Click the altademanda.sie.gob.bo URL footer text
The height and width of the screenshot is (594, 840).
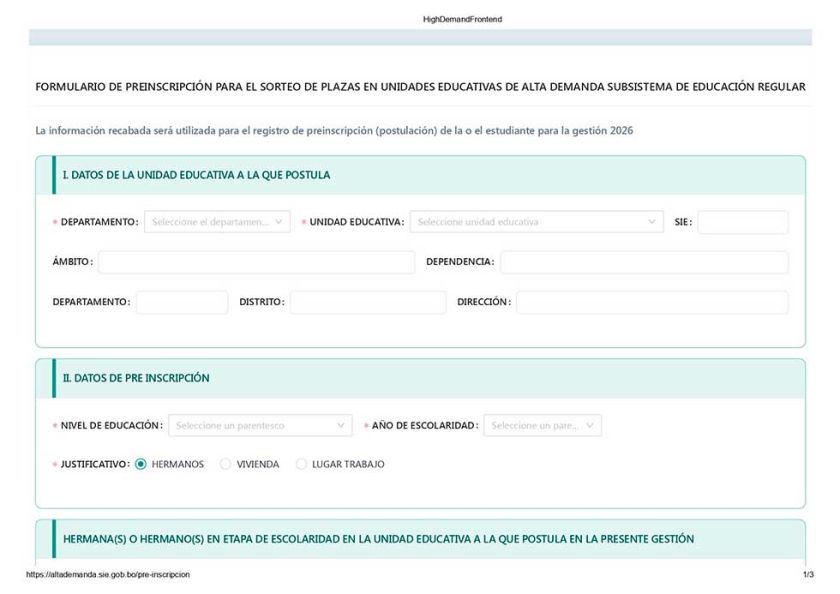pyautogui.click(x=108, y=574)
